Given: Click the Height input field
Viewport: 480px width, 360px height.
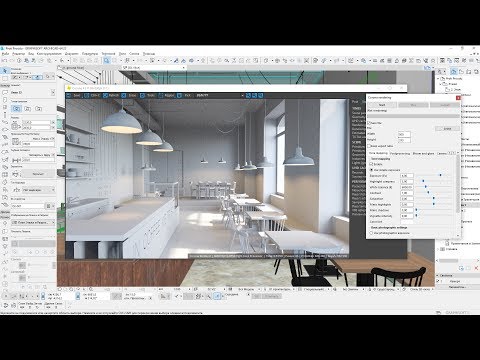Looking at the screenshot, I should [x=404, y=140].
